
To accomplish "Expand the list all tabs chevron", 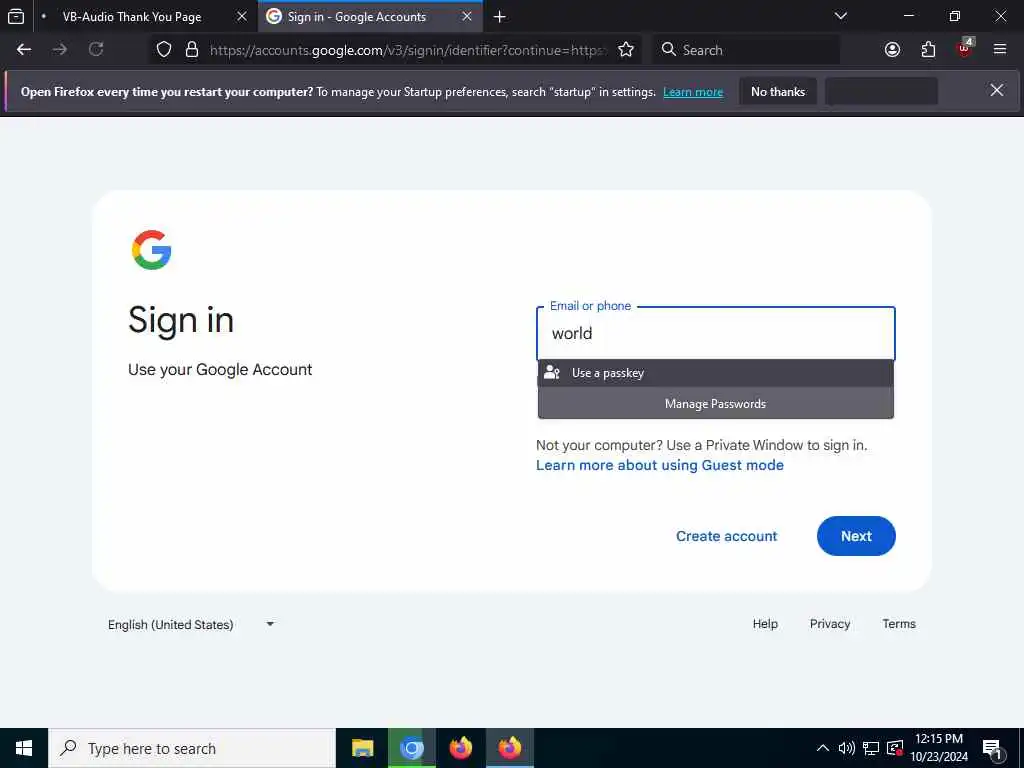I will pos(841,16).
